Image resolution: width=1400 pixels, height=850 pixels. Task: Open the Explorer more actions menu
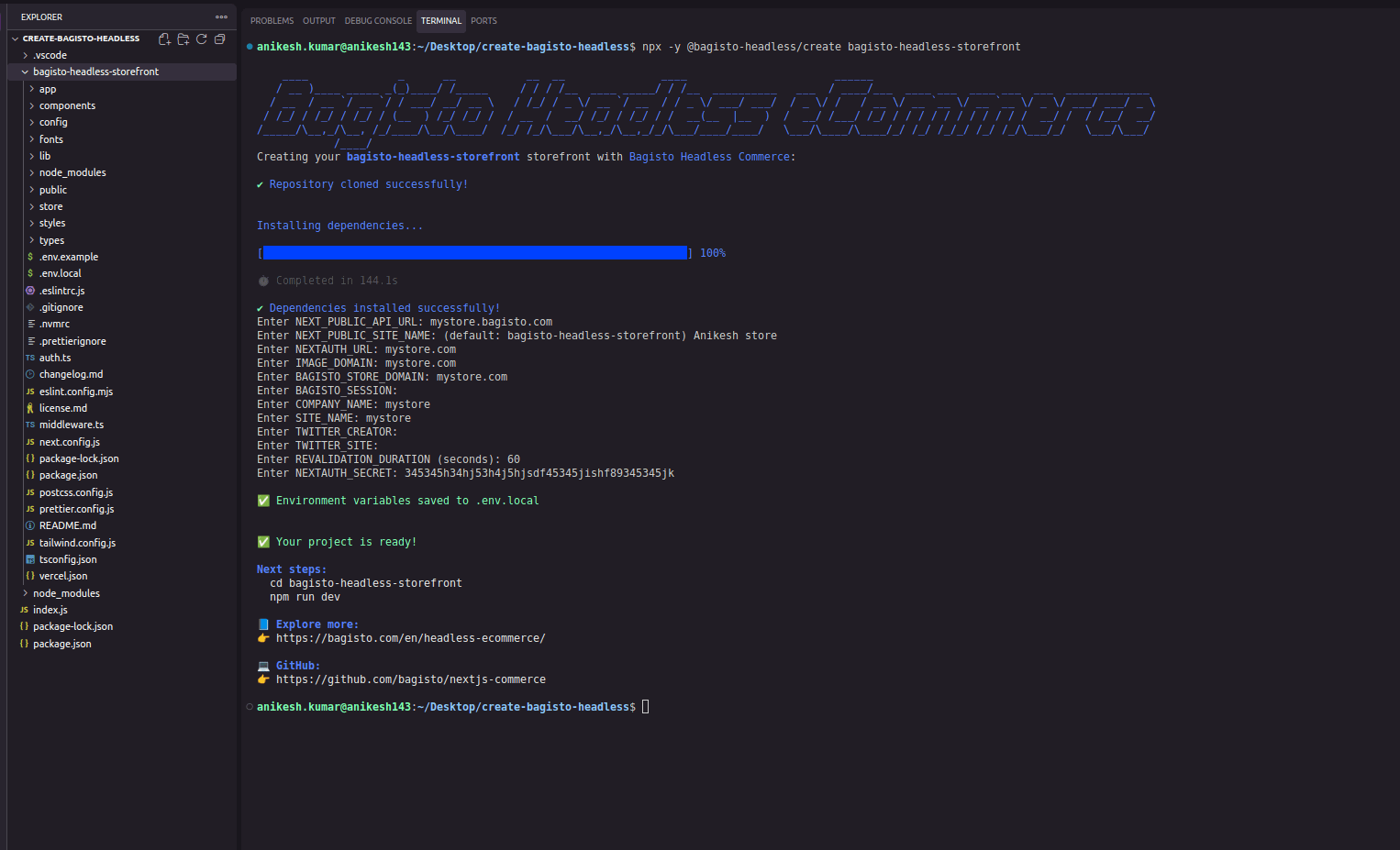[221, 17]
